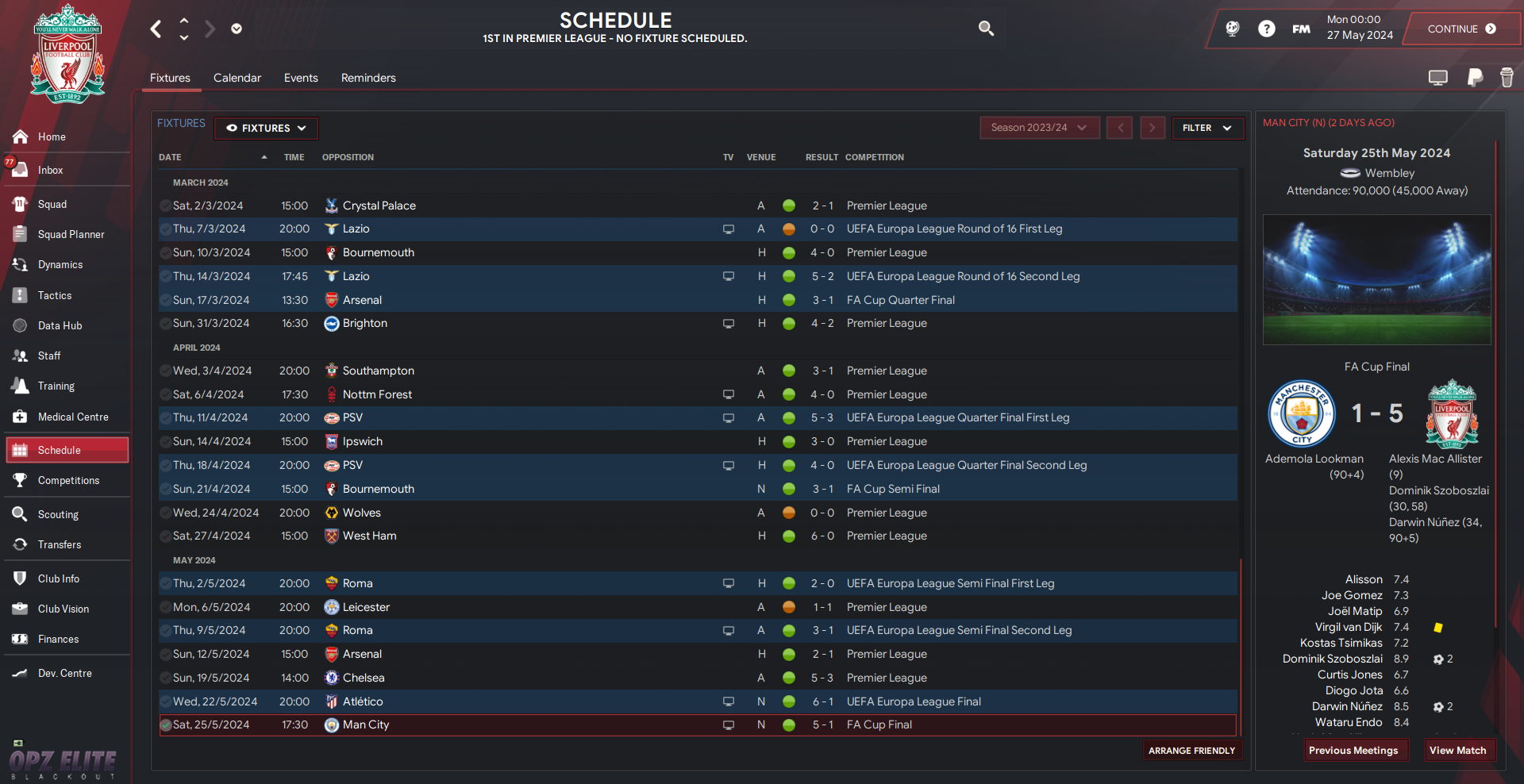Click the trash bin icon top right
This screenshot has width=1524, height=784.
coord(1507,77)
